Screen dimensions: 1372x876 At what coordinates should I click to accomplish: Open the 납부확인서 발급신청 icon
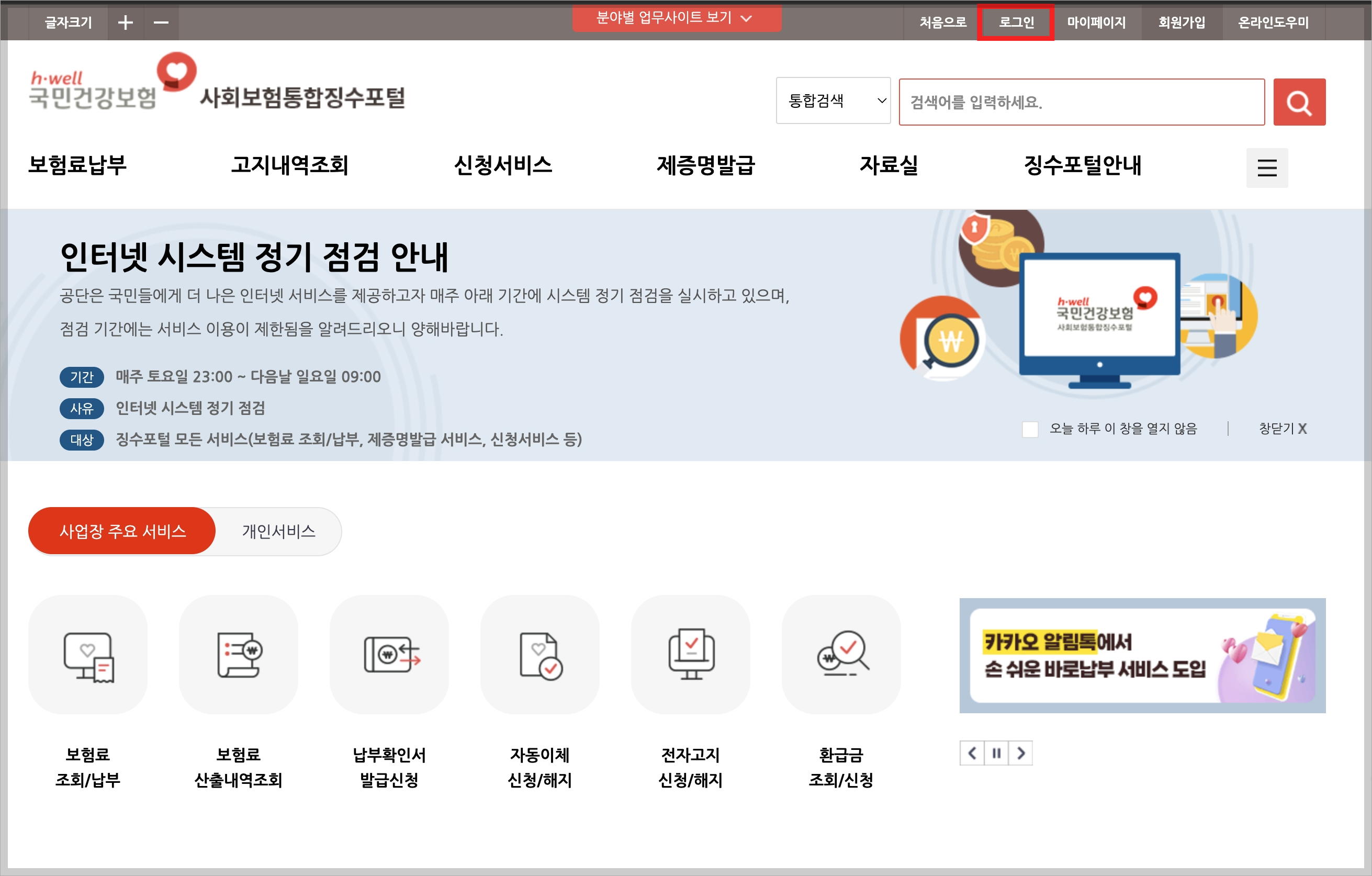(x=389, y=656)
